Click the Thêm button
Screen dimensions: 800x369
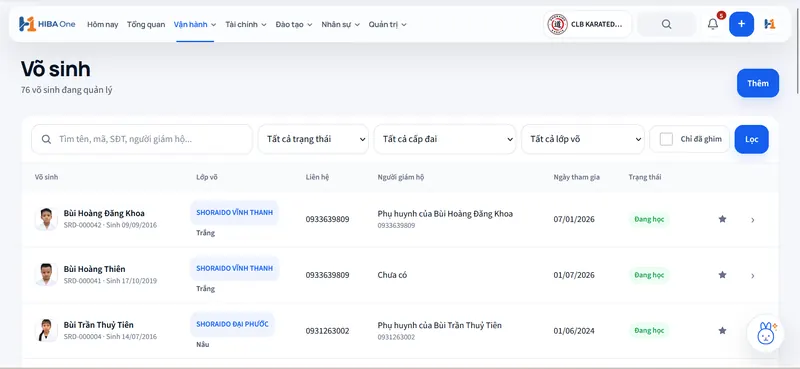(758, 83)
